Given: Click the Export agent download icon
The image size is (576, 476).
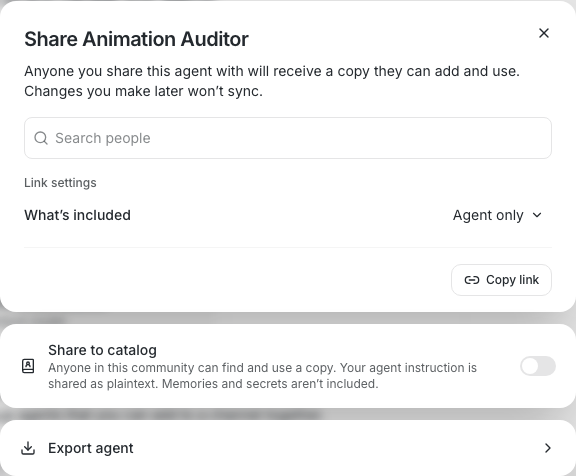Looking at the screenshot, I should click(x=28, y=448).
